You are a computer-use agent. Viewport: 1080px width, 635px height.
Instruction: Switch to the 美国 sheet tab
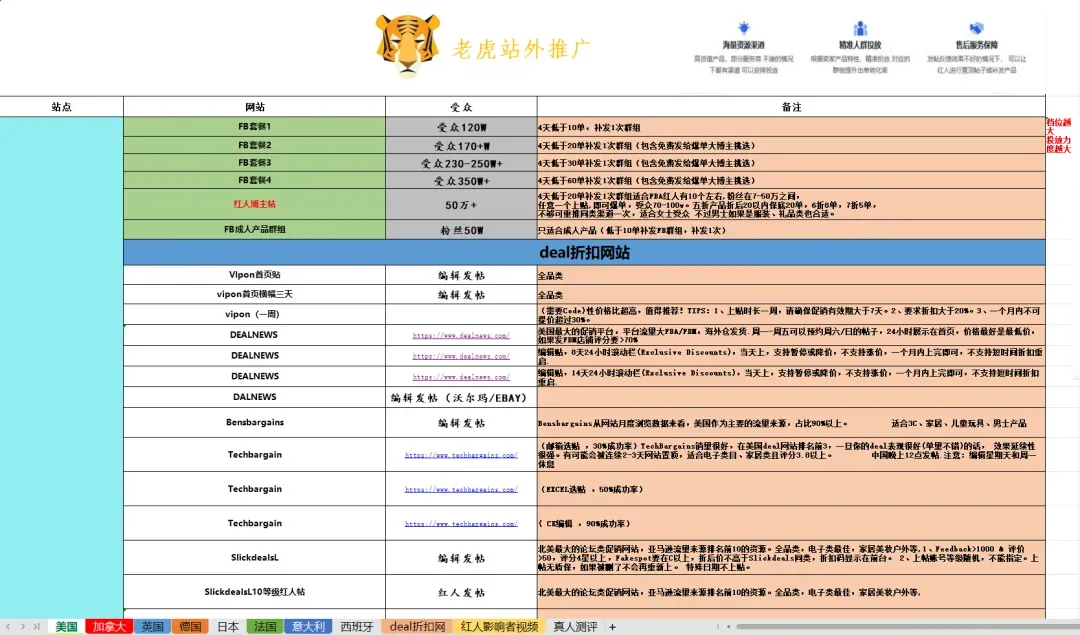pos(66,627)
